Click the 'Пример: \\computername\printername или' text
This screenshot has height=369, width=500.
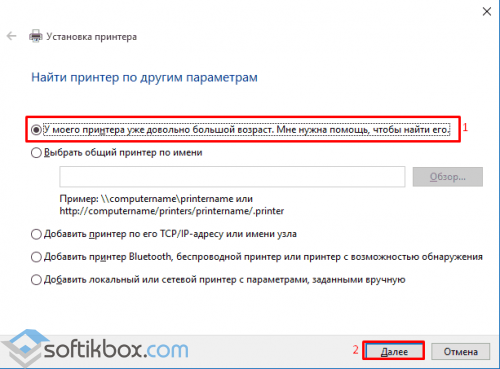(x=156, y=199)
